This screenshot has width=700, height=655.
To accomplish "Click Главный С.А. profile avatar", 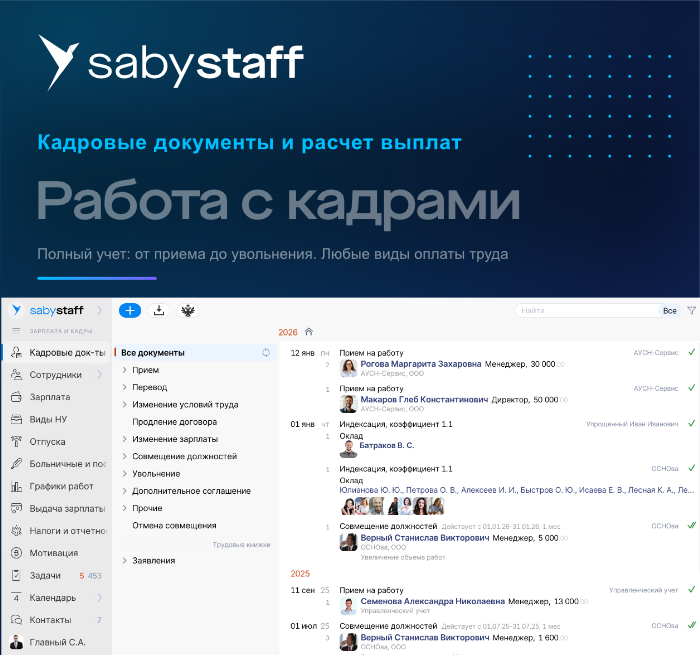I will coord(17,642).
